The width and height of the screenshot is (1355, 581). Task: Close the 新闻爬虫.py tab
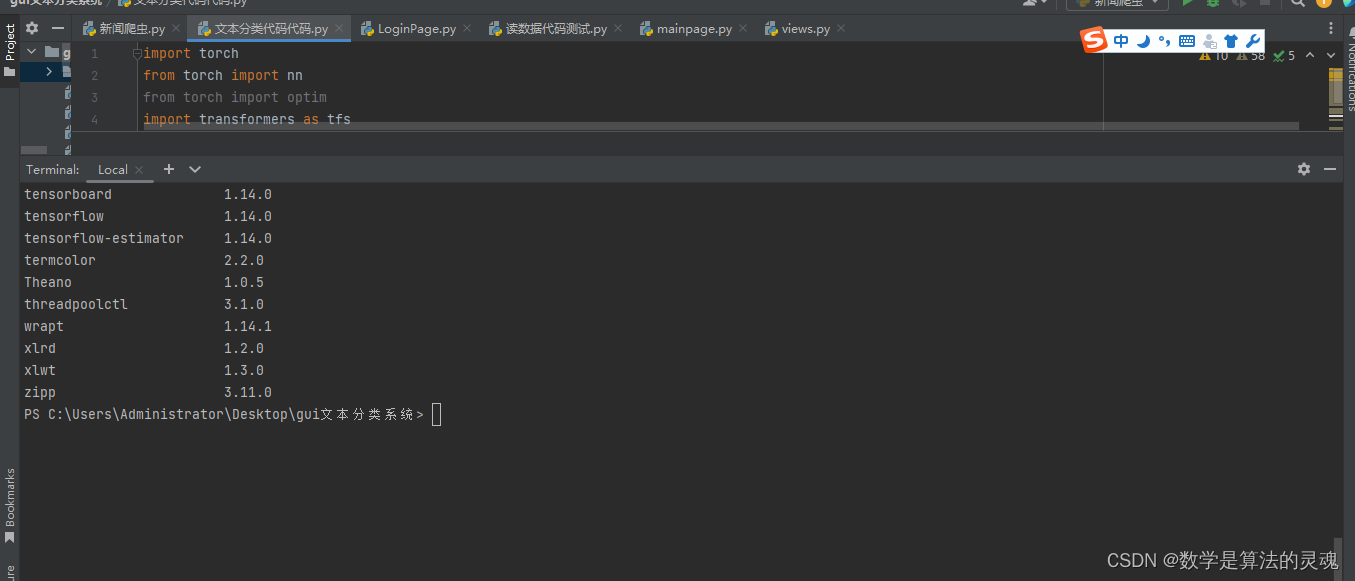175,29
